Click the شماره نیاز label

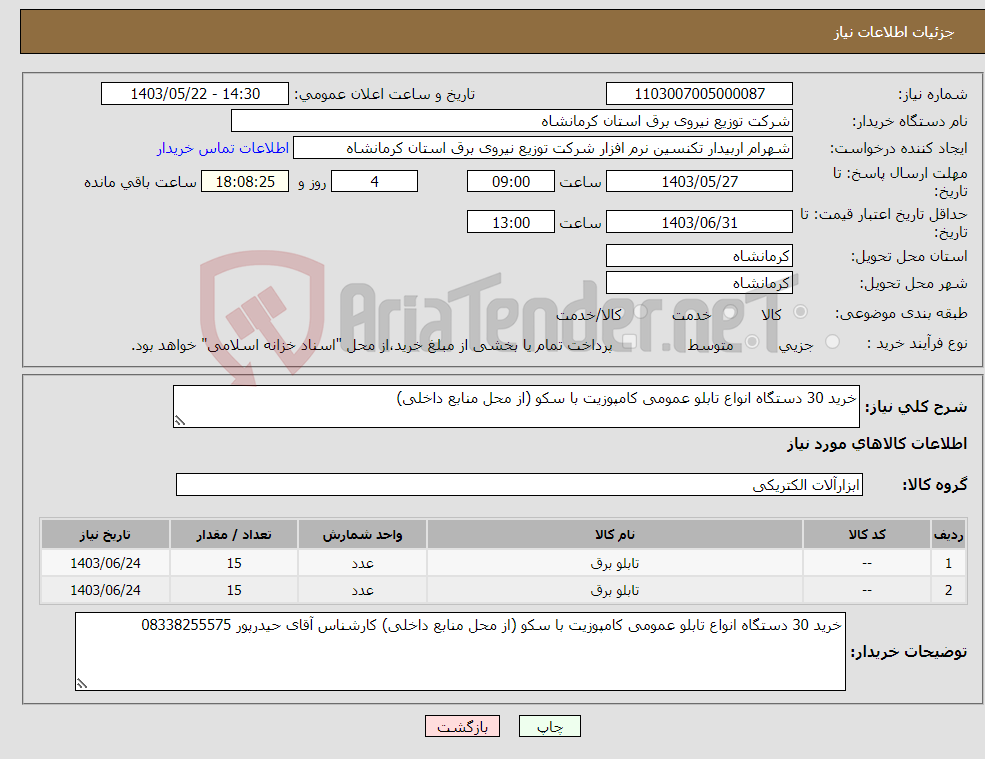[933, 95]
